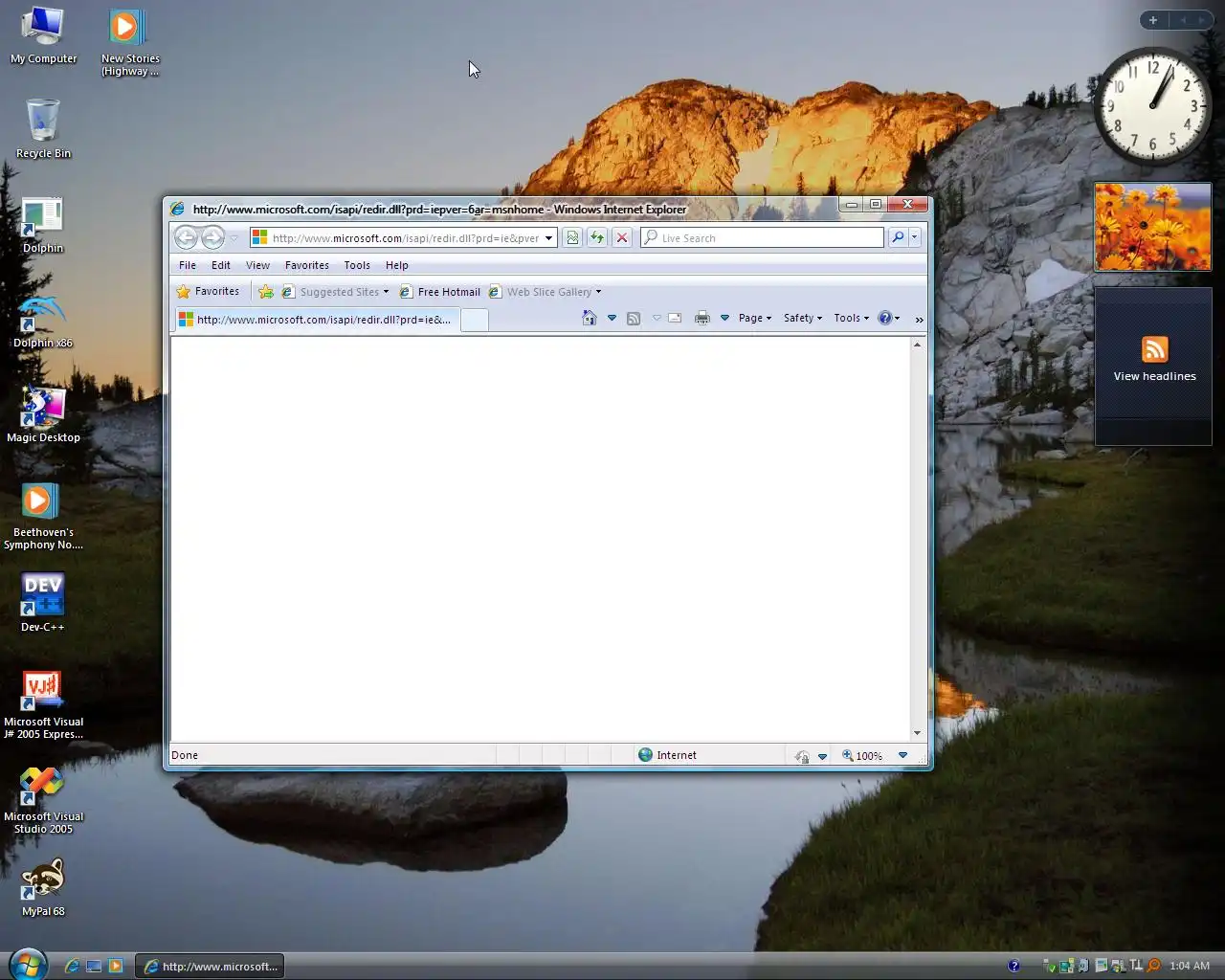
Task: Click the 100% zoom level button
Action: coord(862,755)
